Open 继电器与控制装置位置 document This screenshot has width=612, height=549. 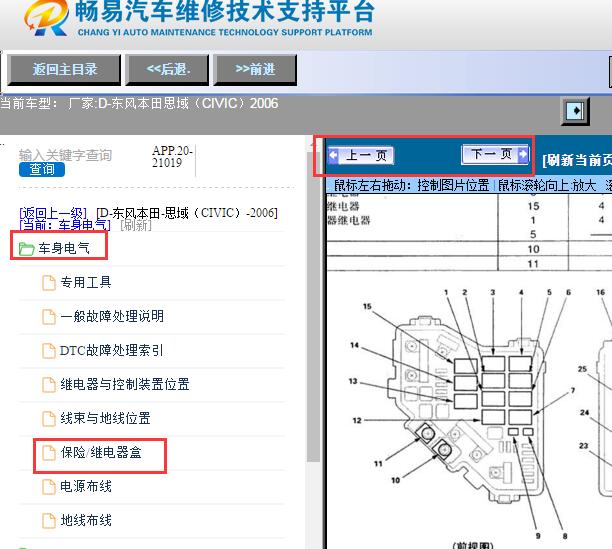(x=125, y=384)
